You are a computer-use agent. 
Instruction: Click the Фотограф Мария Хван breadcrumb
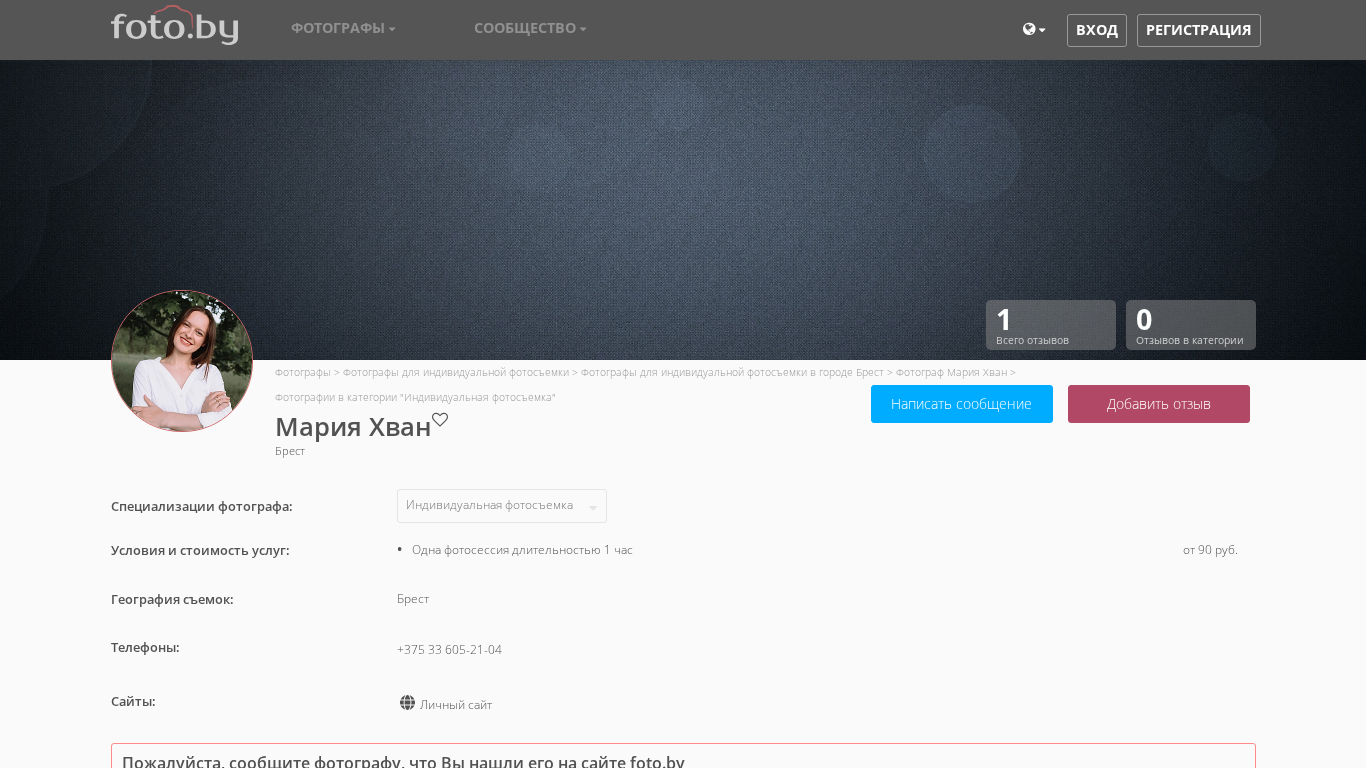951,372
